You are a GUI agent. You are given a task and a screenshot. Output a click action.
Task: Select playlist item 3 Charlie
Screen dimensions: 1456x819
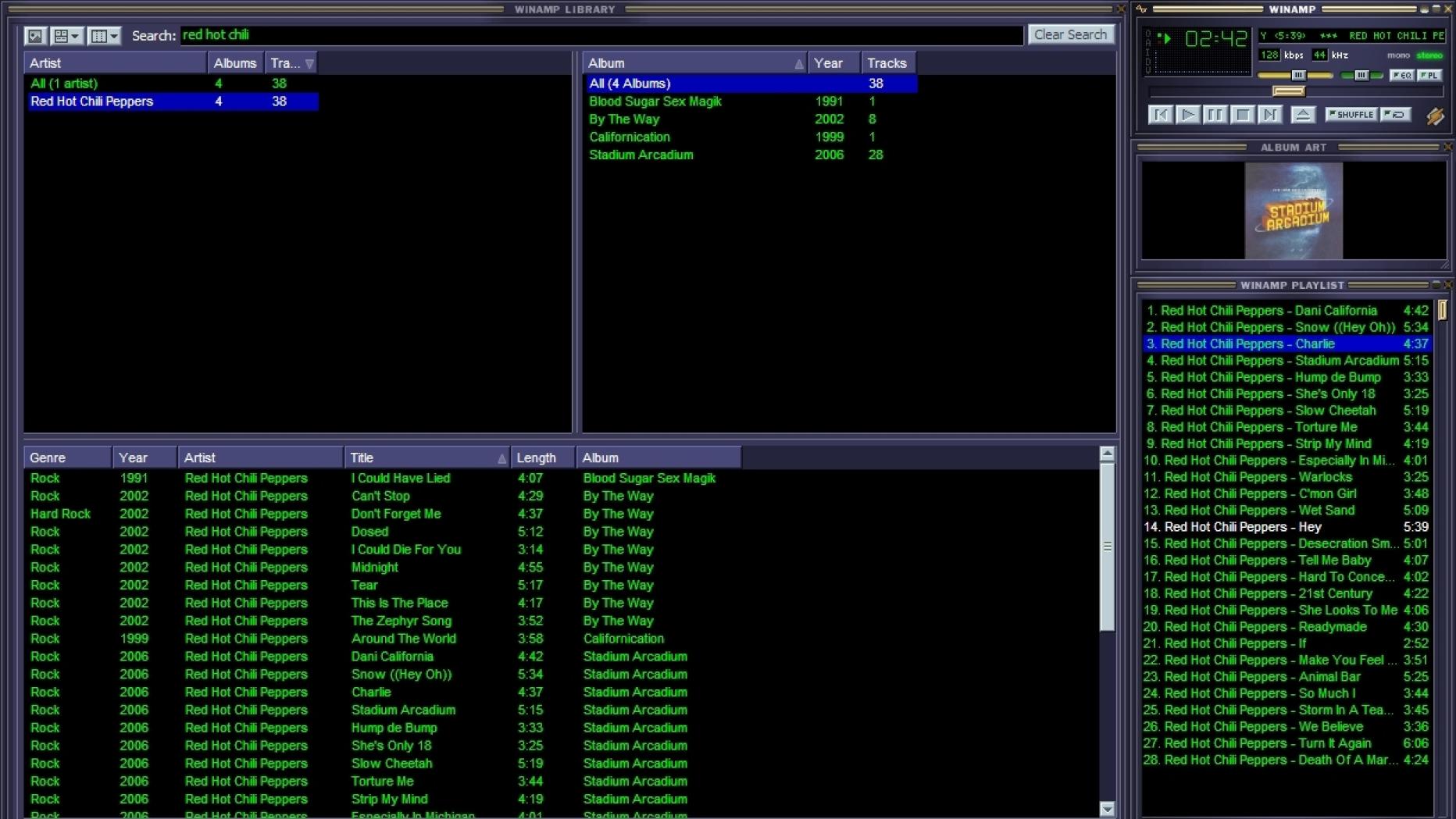tap(1286, 344)
